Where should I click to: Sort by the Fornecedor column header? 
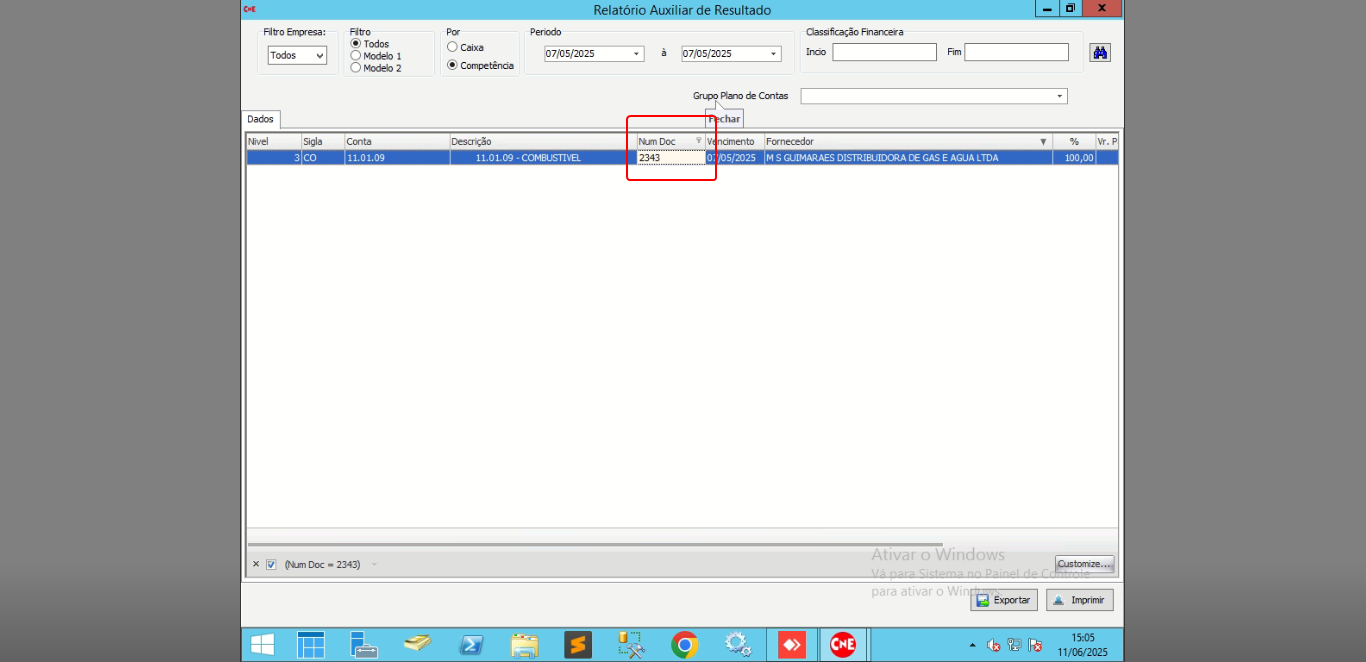900,142
